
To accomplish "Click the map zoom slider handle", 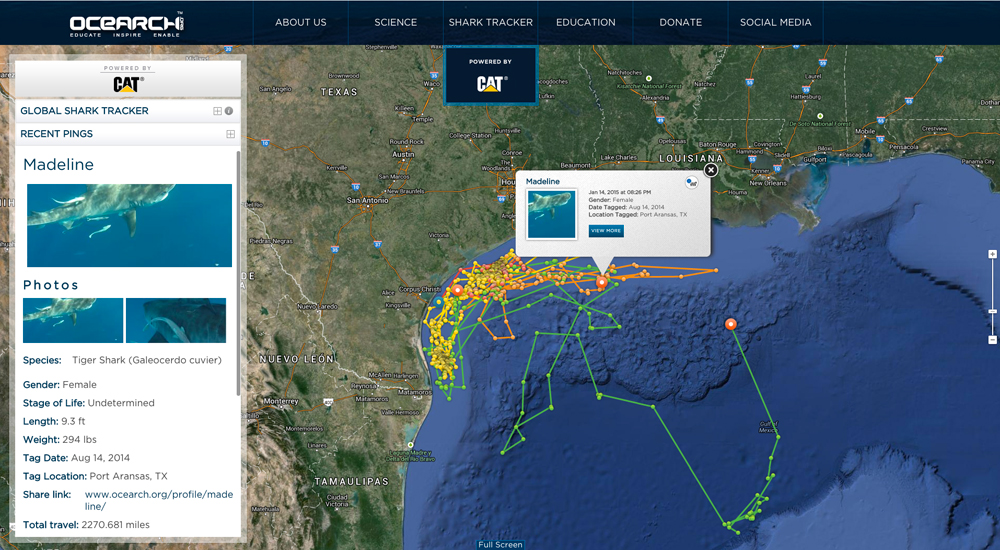I will pyautogui.click(x=992, y=311).
